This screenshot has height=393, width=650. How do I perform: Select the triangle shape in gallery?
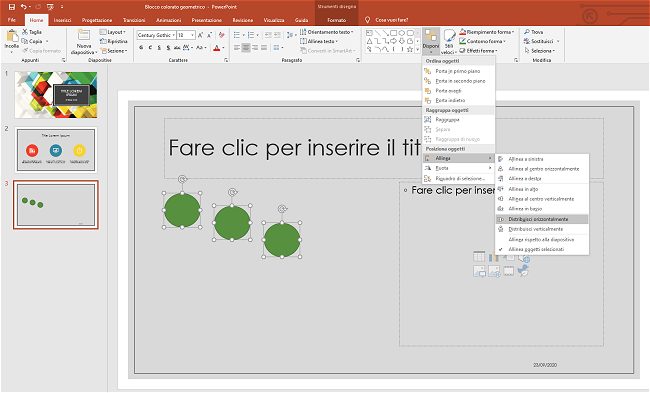[x=369, y=41]
